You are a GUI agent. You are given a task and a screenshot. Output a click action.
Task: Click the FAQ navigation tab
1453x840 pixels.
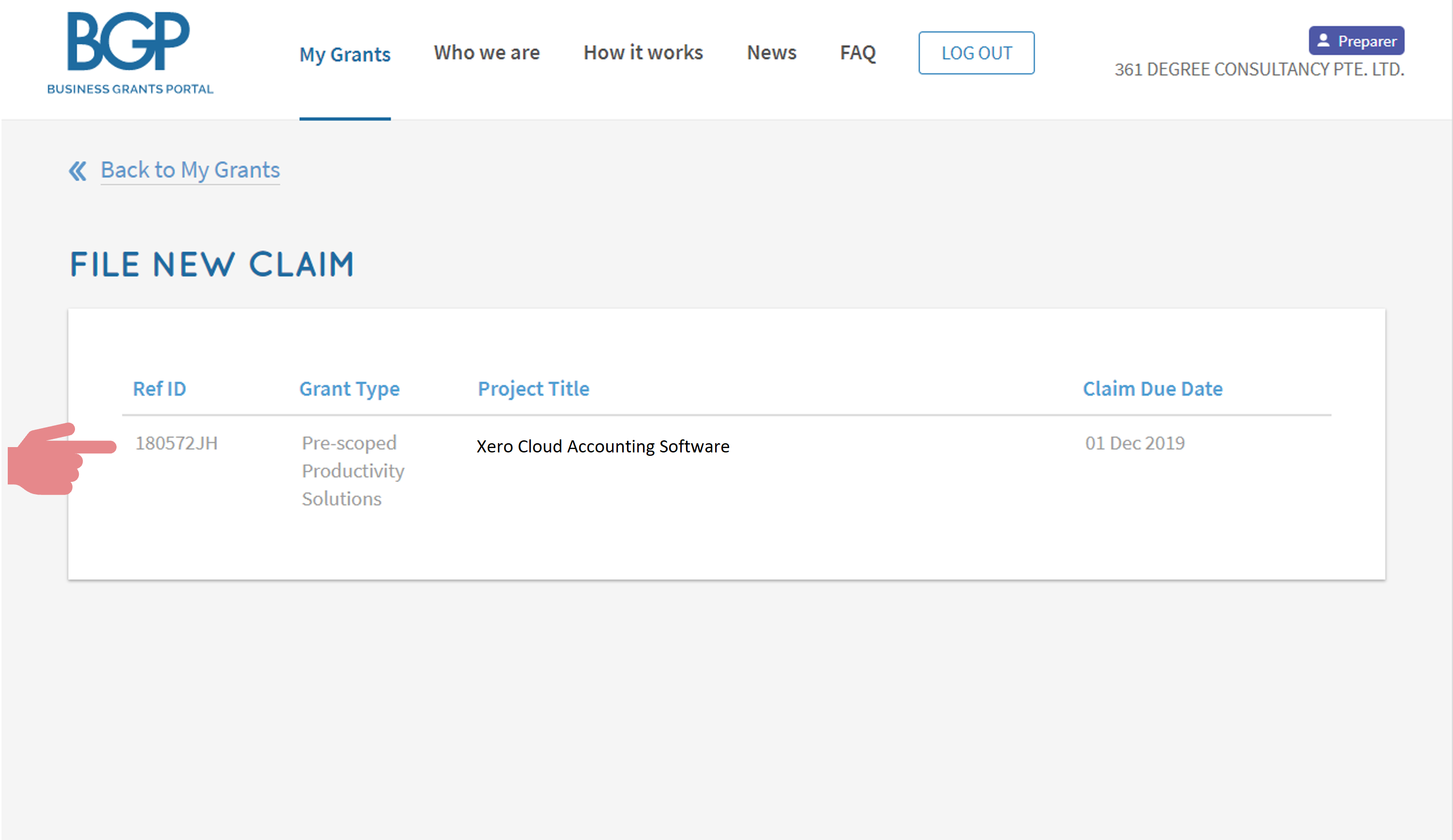pyautogui.click(x=857, y=52)
